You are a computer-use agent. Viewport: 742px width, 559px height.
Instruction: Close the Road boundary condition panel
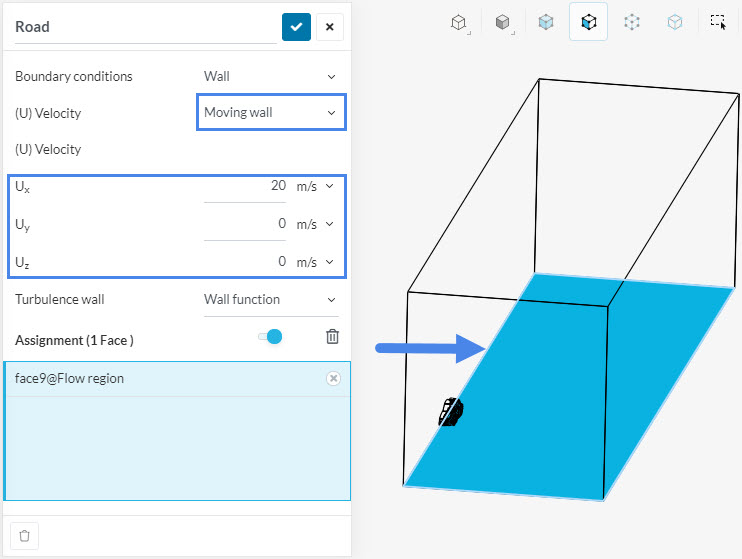(x=330, y=27)
